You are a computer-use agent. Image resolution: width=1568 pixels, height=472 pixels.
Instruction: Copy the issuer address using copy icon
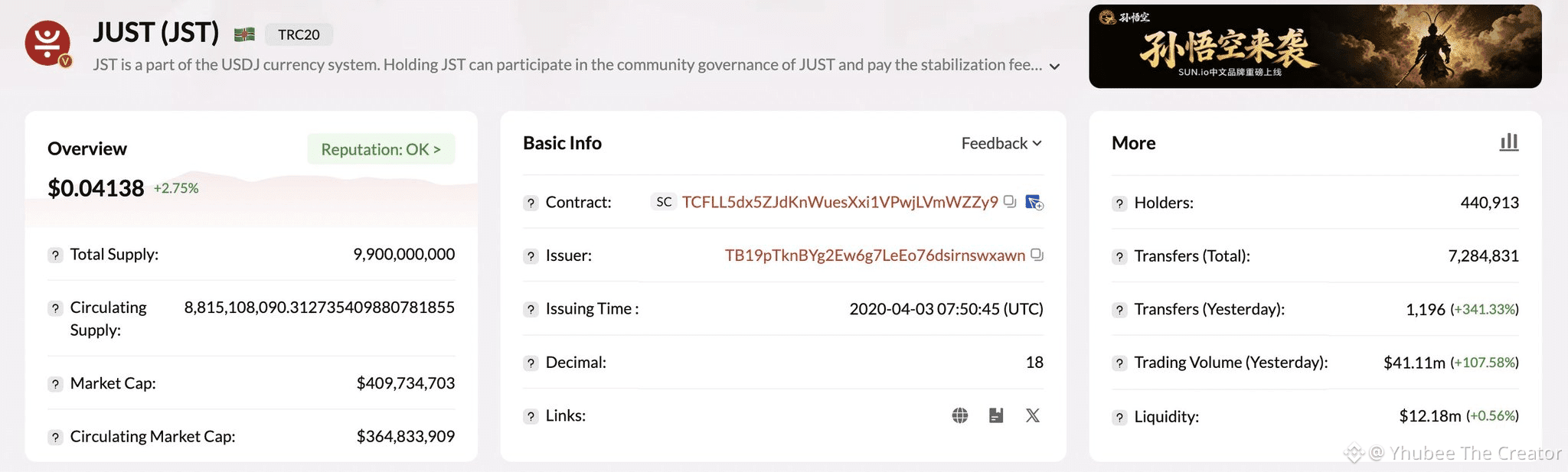[x=1037, y=255]
